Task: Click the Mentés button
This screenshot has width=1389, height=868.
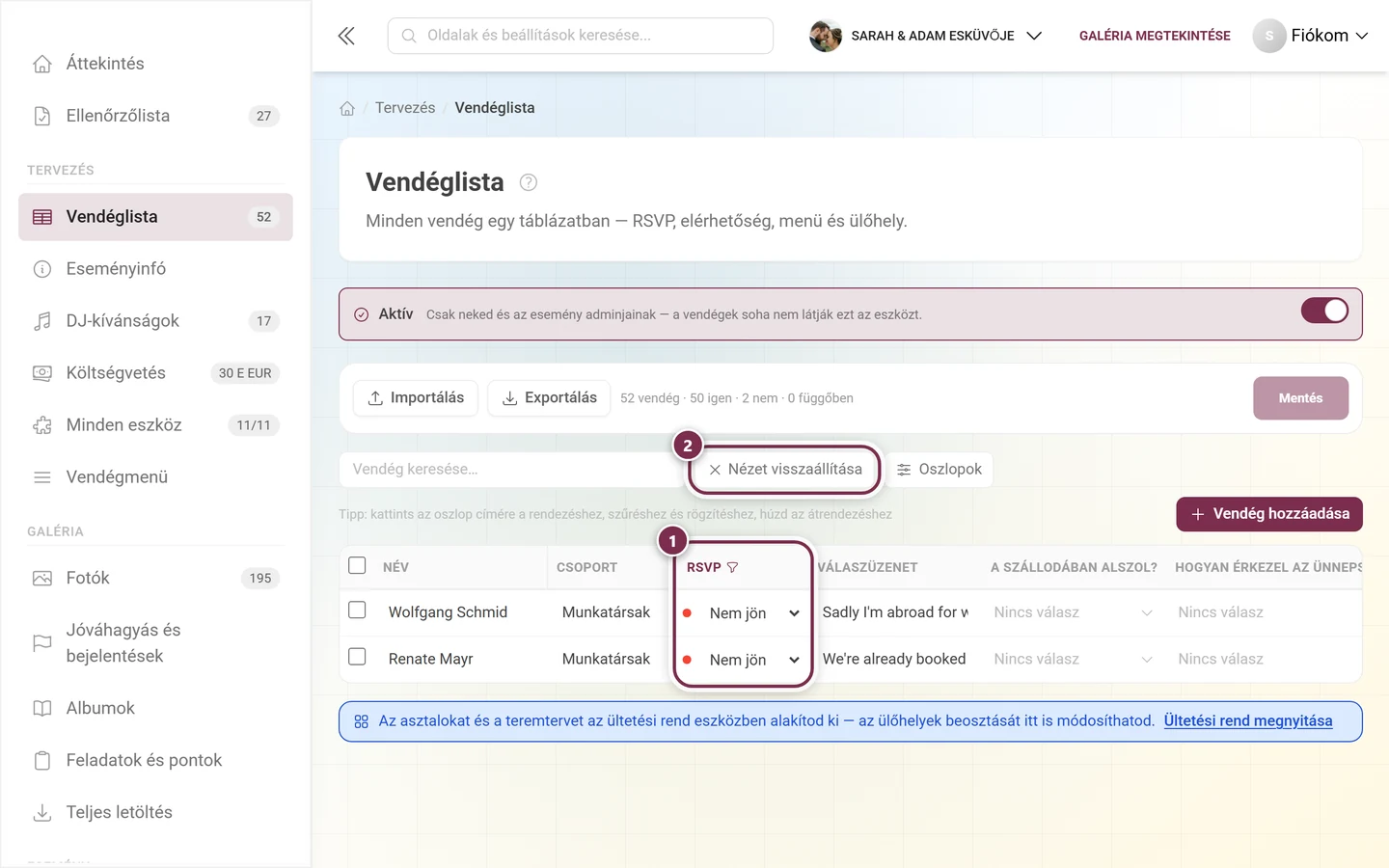Action: coord(1300,398)
